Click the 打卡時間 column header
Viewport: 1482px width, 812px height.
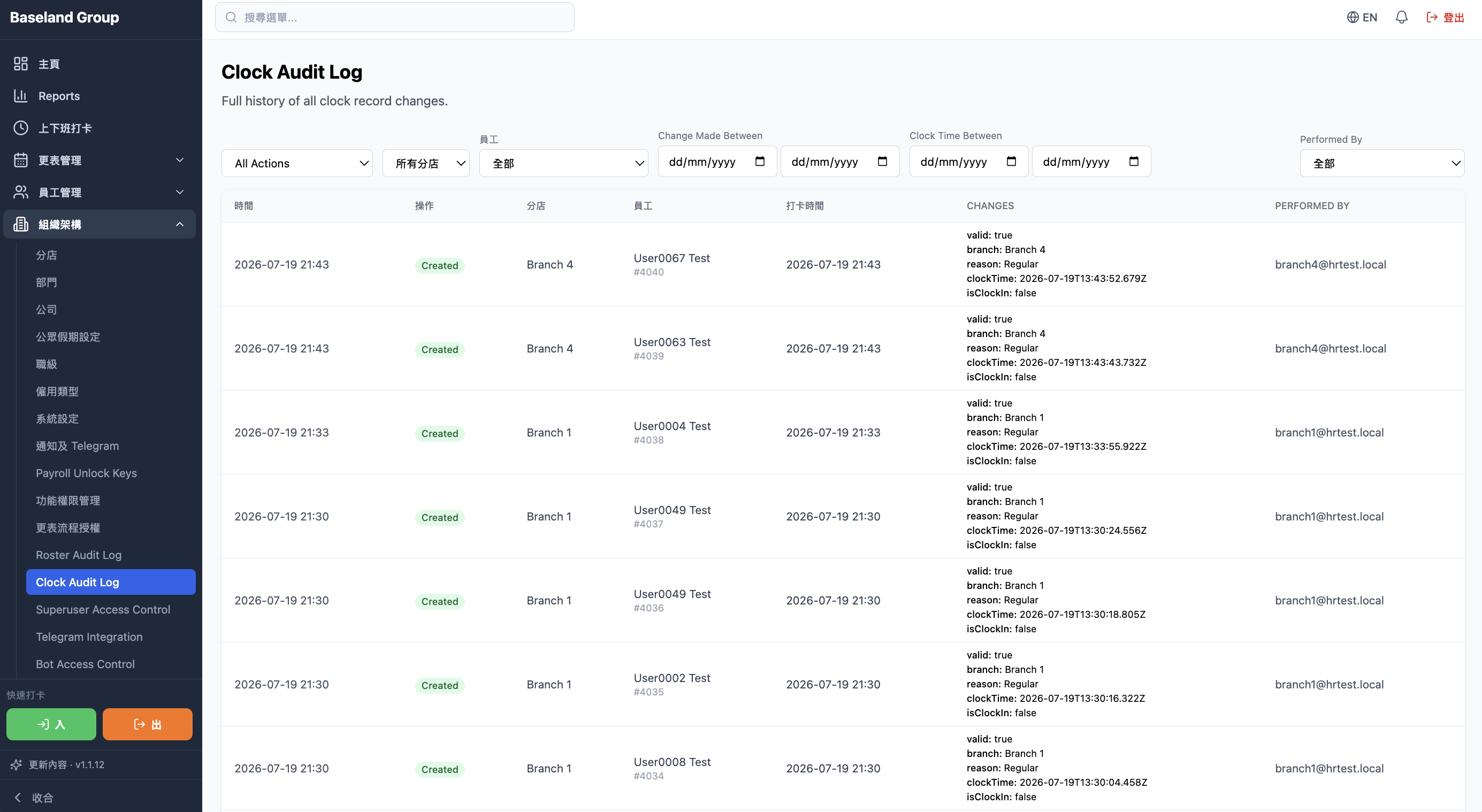click(805, 206)
